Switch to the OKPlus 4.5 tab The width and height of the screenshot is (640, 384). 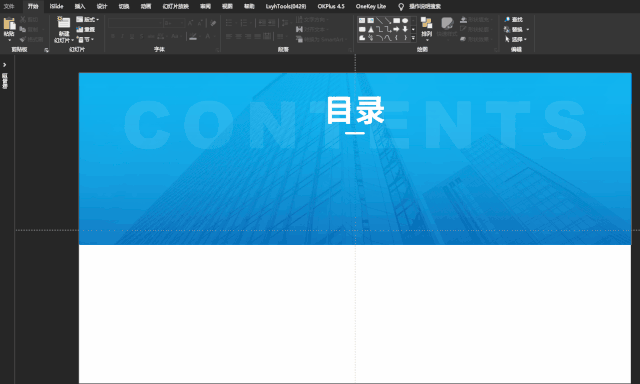point(331,7)
